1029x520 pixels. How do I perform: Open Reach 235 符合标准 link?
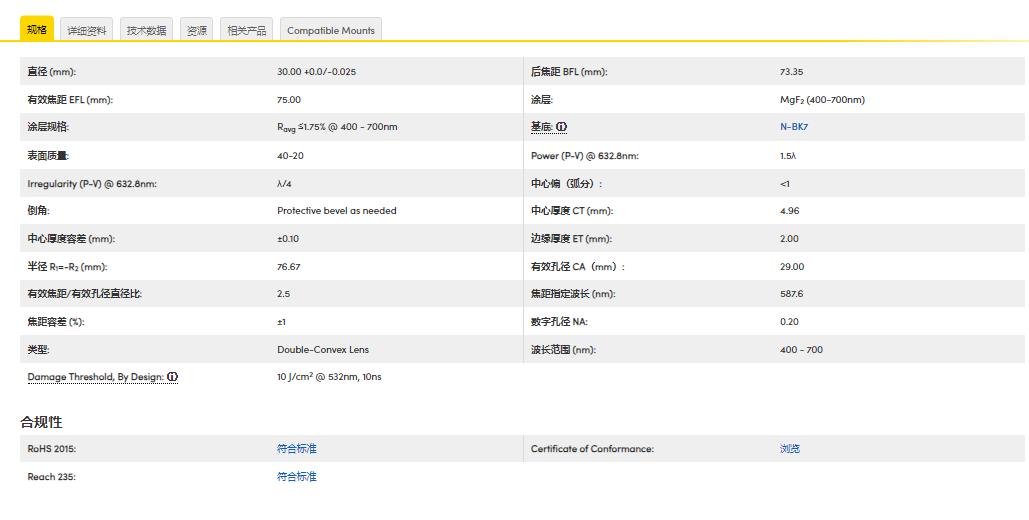(x=297, y=477)
